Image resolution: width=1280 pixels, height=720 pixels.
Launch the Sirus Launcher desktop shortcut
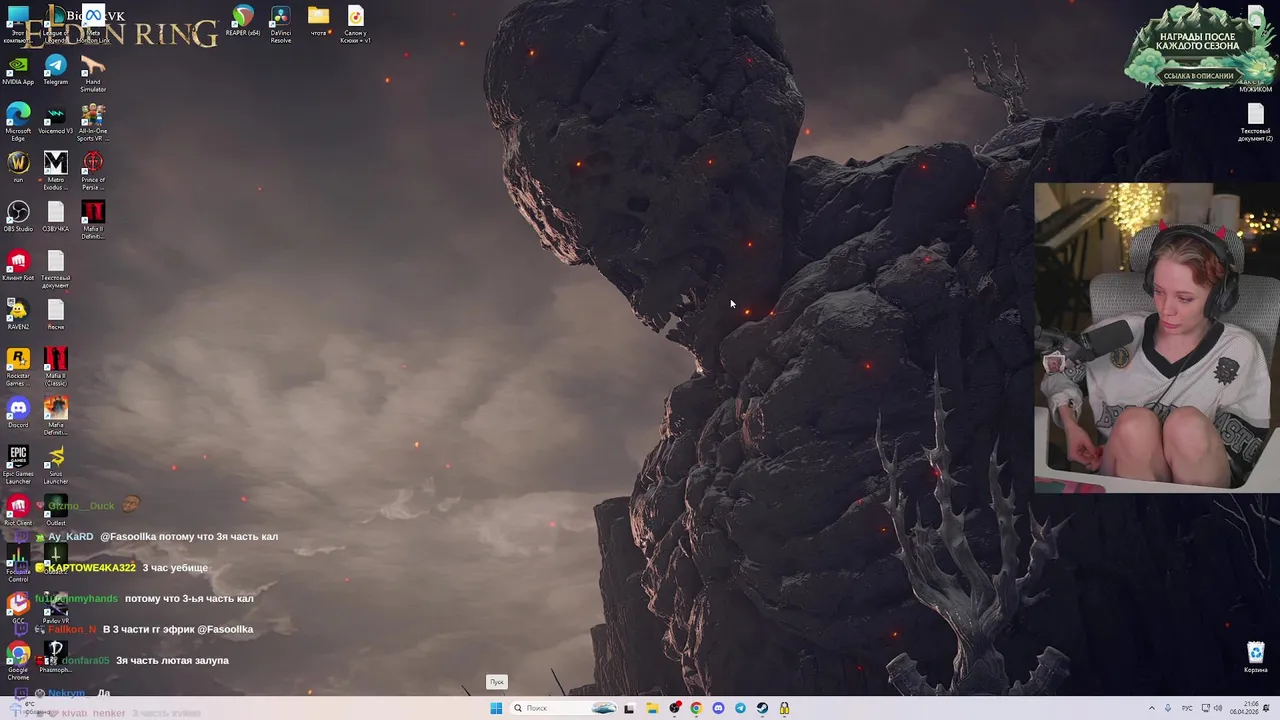[55, 466]
